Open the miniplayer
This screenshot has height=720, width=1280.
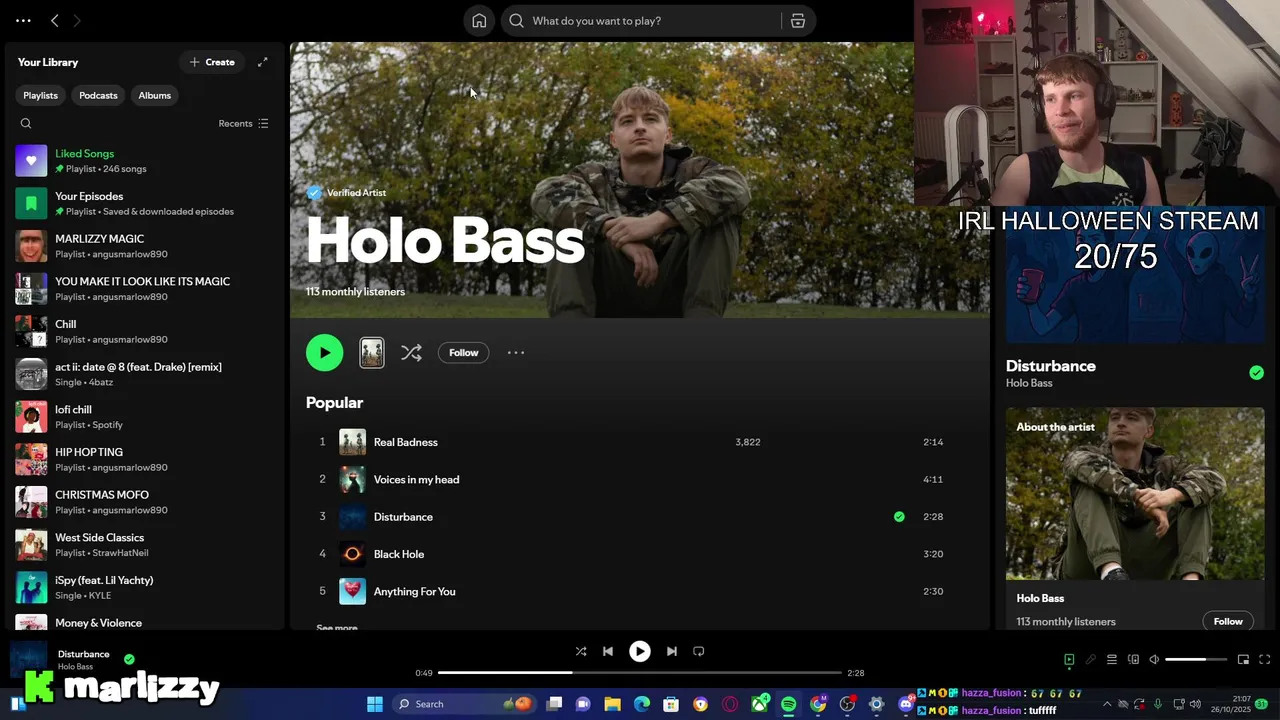pyautogui.click(x=1243, y=660)
